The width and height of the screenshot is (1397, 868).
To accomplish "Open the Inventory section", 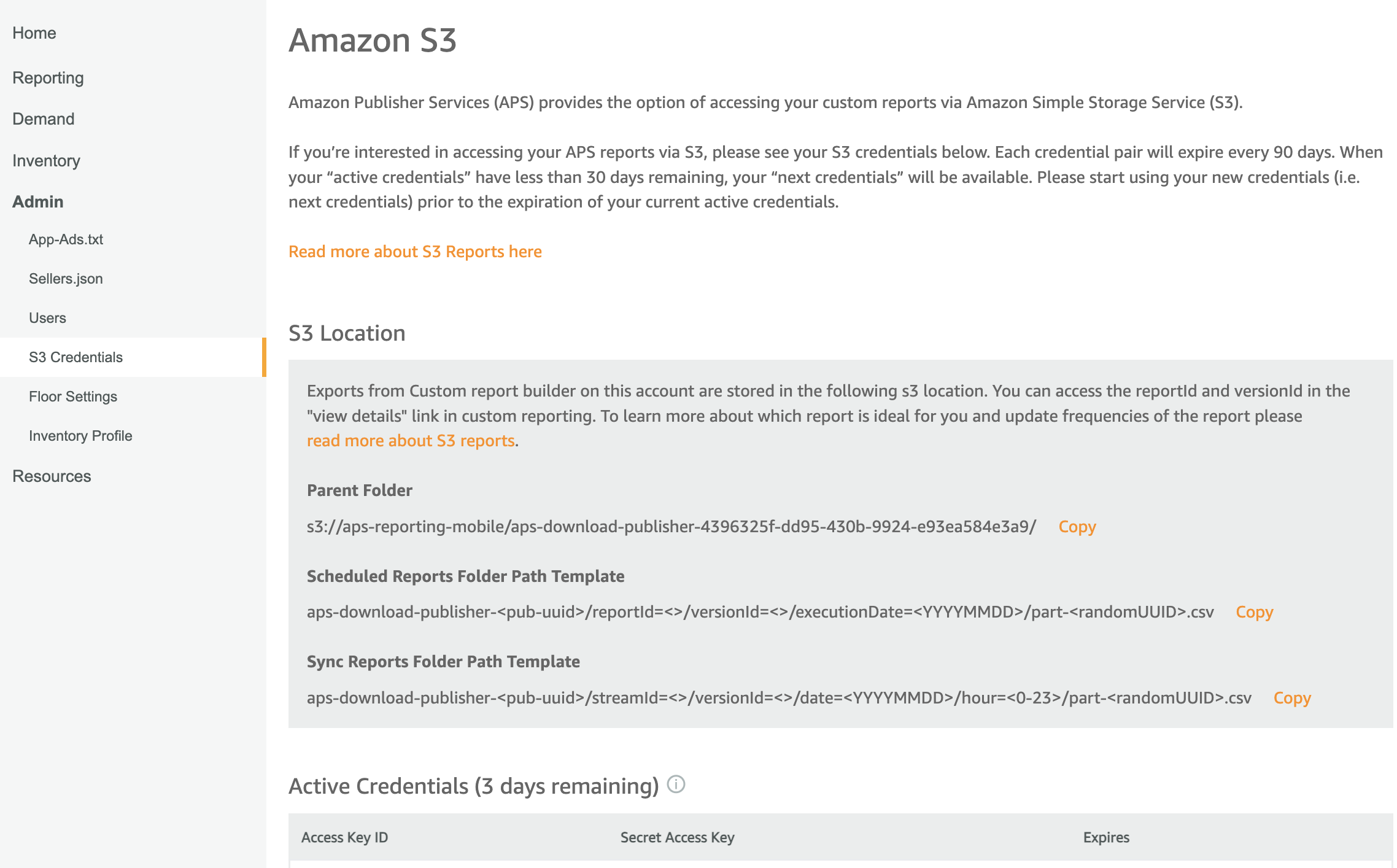I will click(47, 161).
